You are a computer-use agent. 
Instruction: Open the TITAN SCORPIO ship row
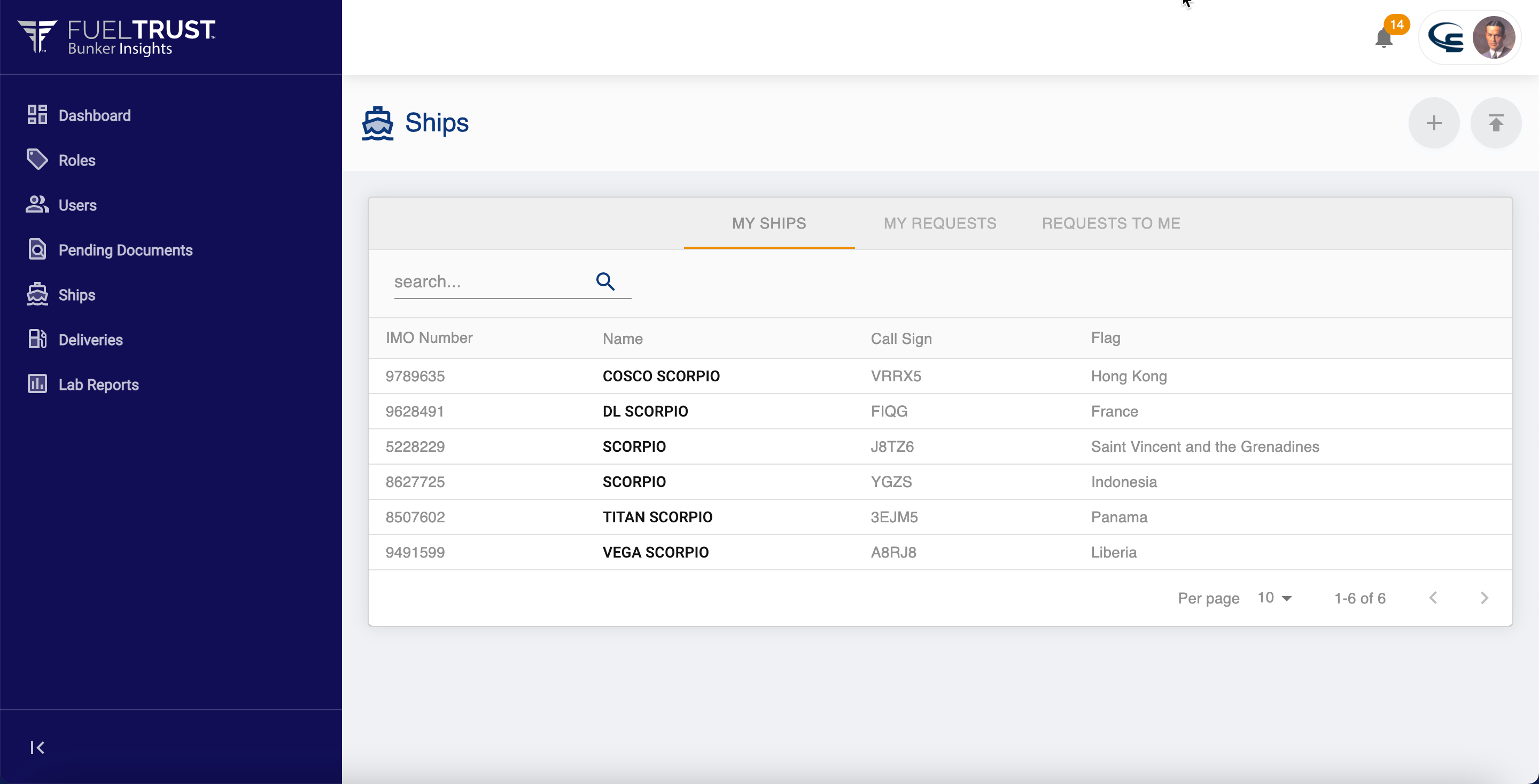pyautogui.click(x=940, y=517)
